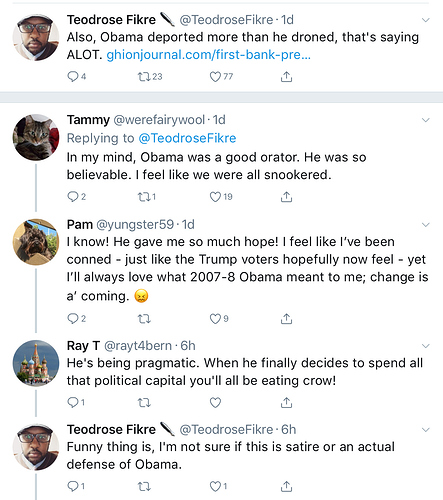
Task: Like Ray T's pragmatic tweet
Action: 215,403
